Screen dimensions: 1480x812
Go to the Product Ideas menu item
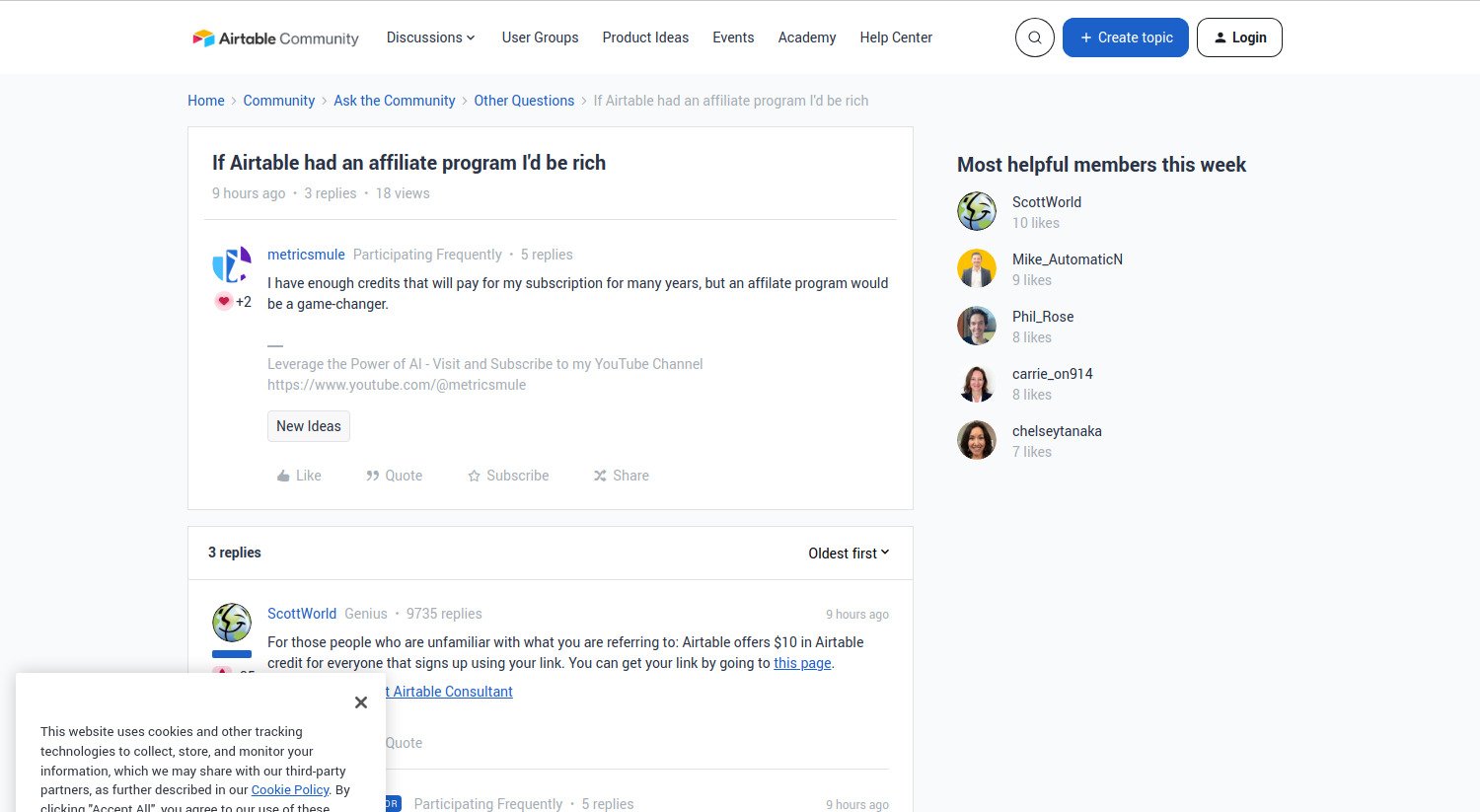pyautogui.click(x=645, y=37)
